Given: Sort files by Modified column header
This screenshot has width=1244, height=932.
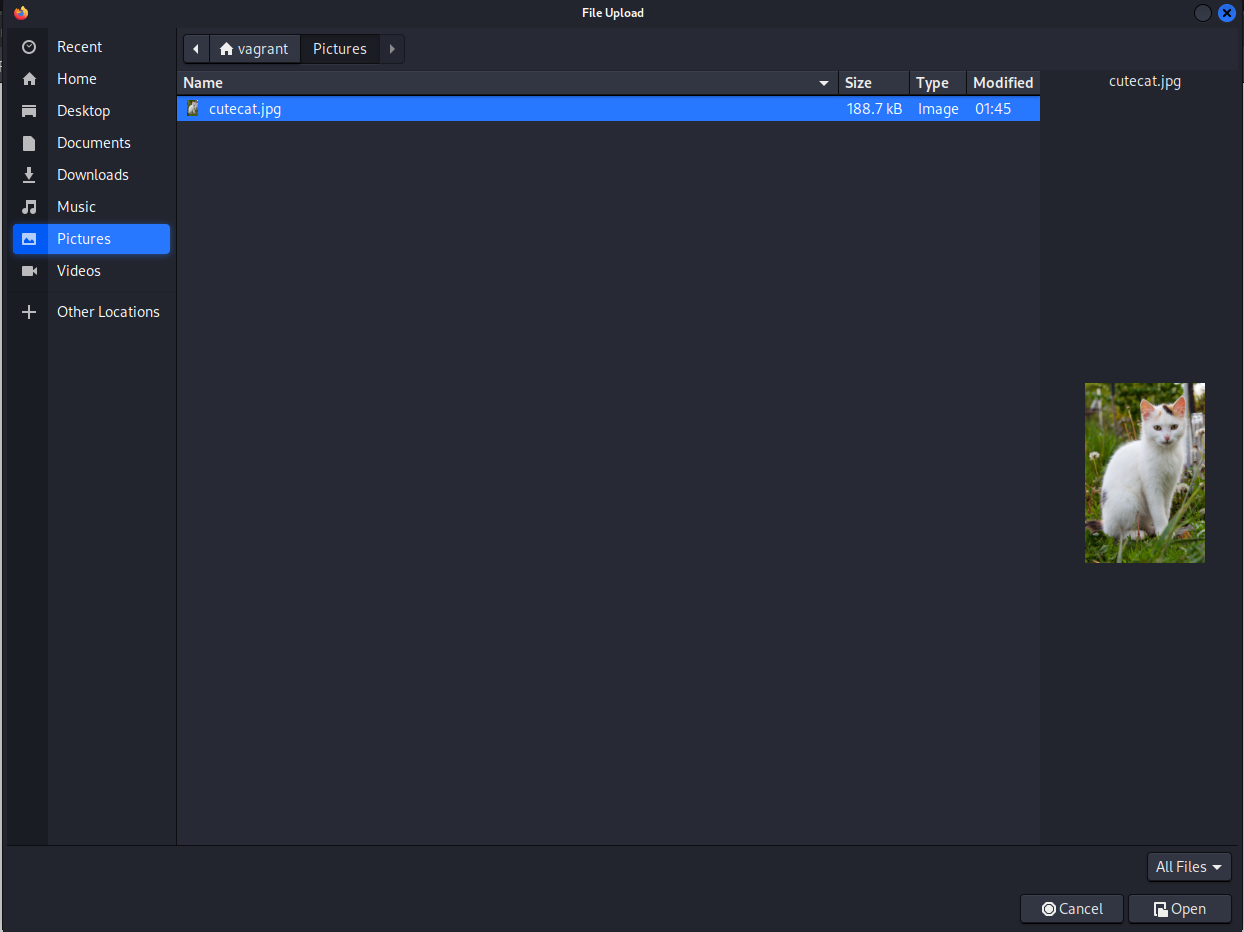Looking at the screenshot, I should point(1003,83).
